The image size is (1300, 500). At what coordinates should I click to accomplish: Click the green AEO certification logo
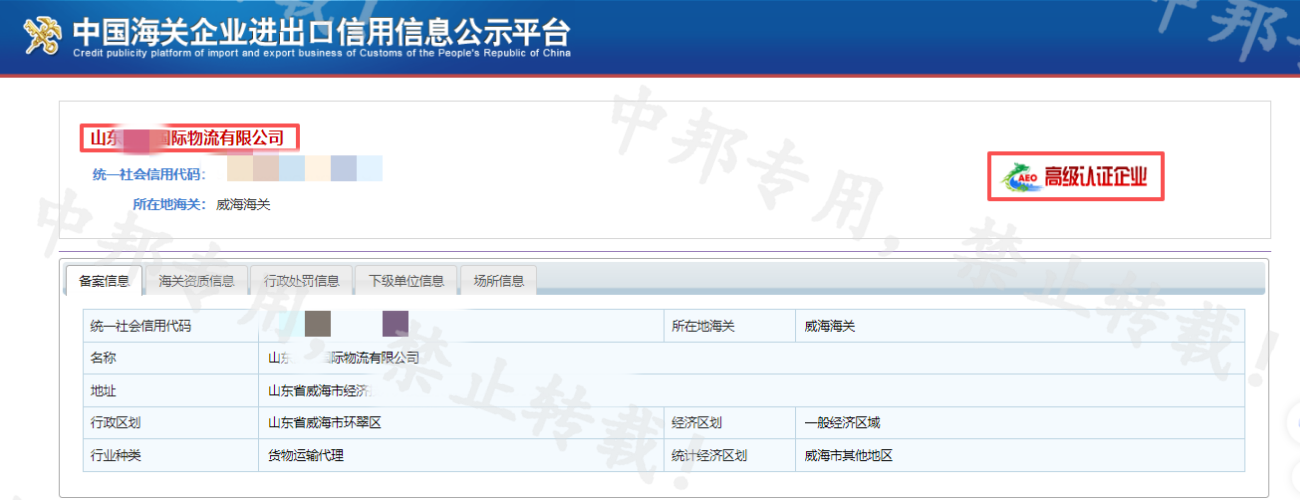1019,178
